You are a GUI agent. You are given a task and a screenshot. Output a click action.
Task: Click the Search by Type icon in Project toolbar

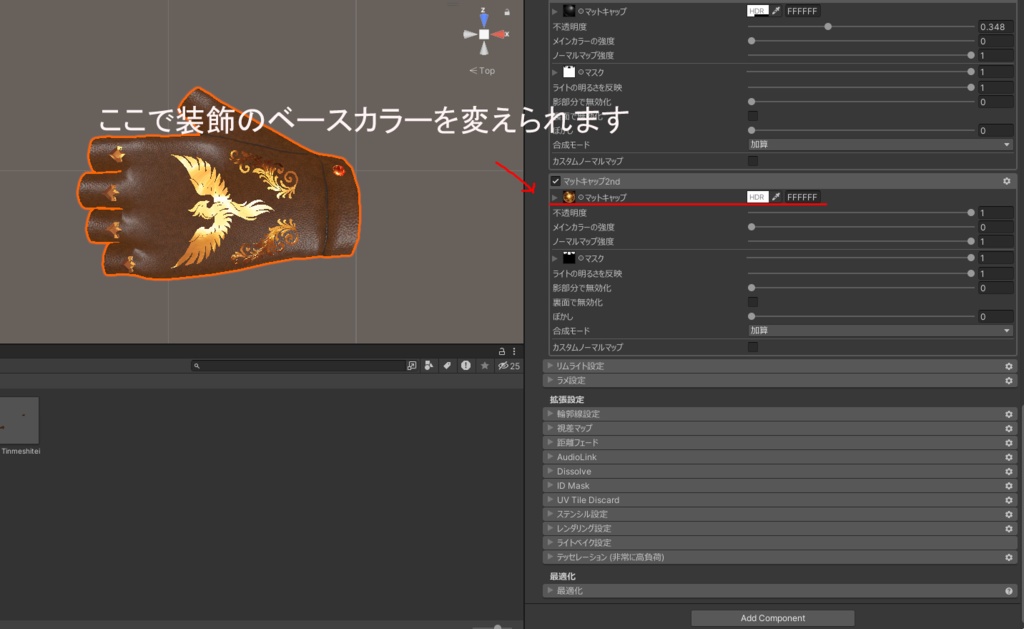(x=428, y=366)
